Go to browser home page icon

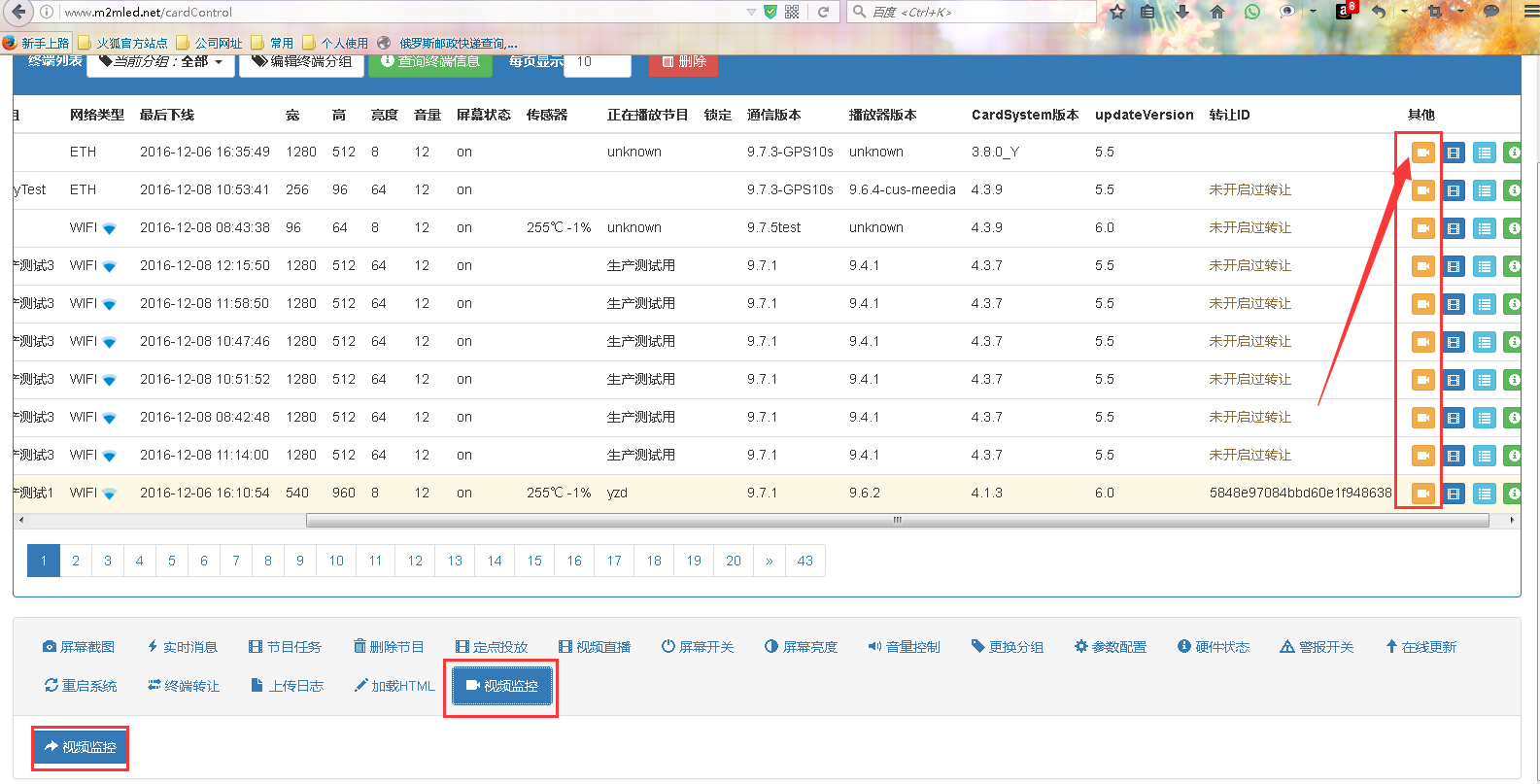1217,12
